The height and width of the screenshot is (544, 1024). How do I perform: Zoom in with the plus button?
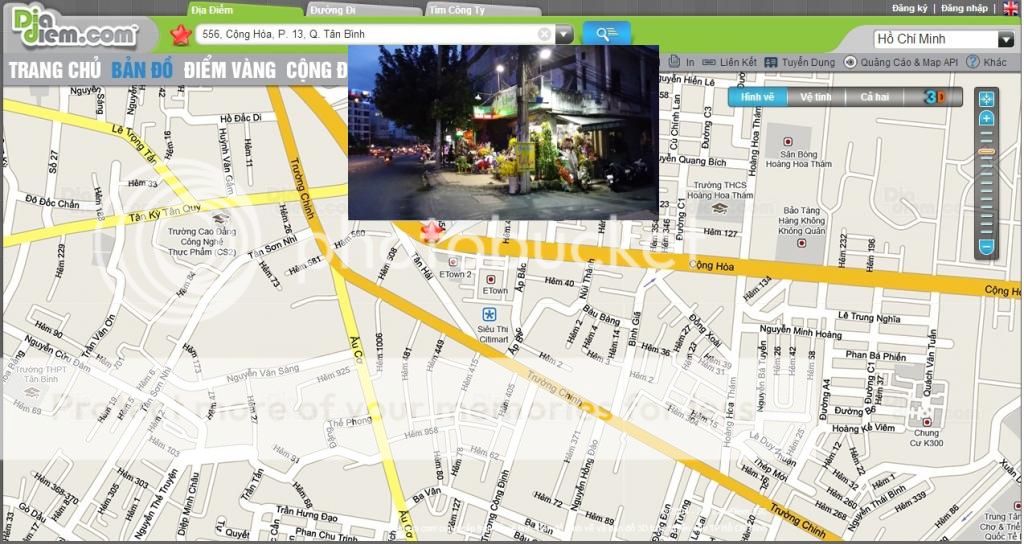pos(986,119)
